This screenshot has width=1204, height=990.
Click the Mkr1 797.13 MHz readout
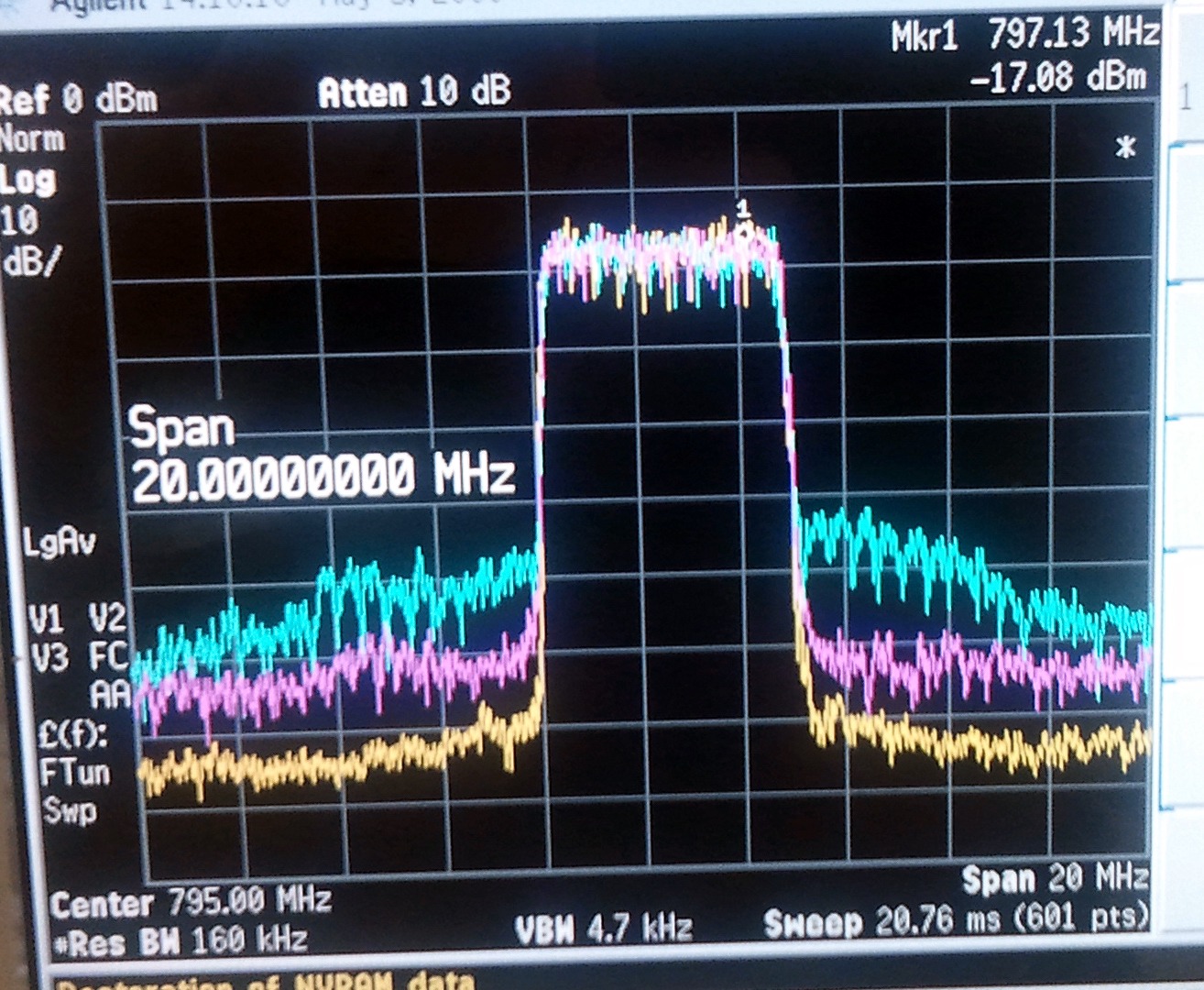1025,36
